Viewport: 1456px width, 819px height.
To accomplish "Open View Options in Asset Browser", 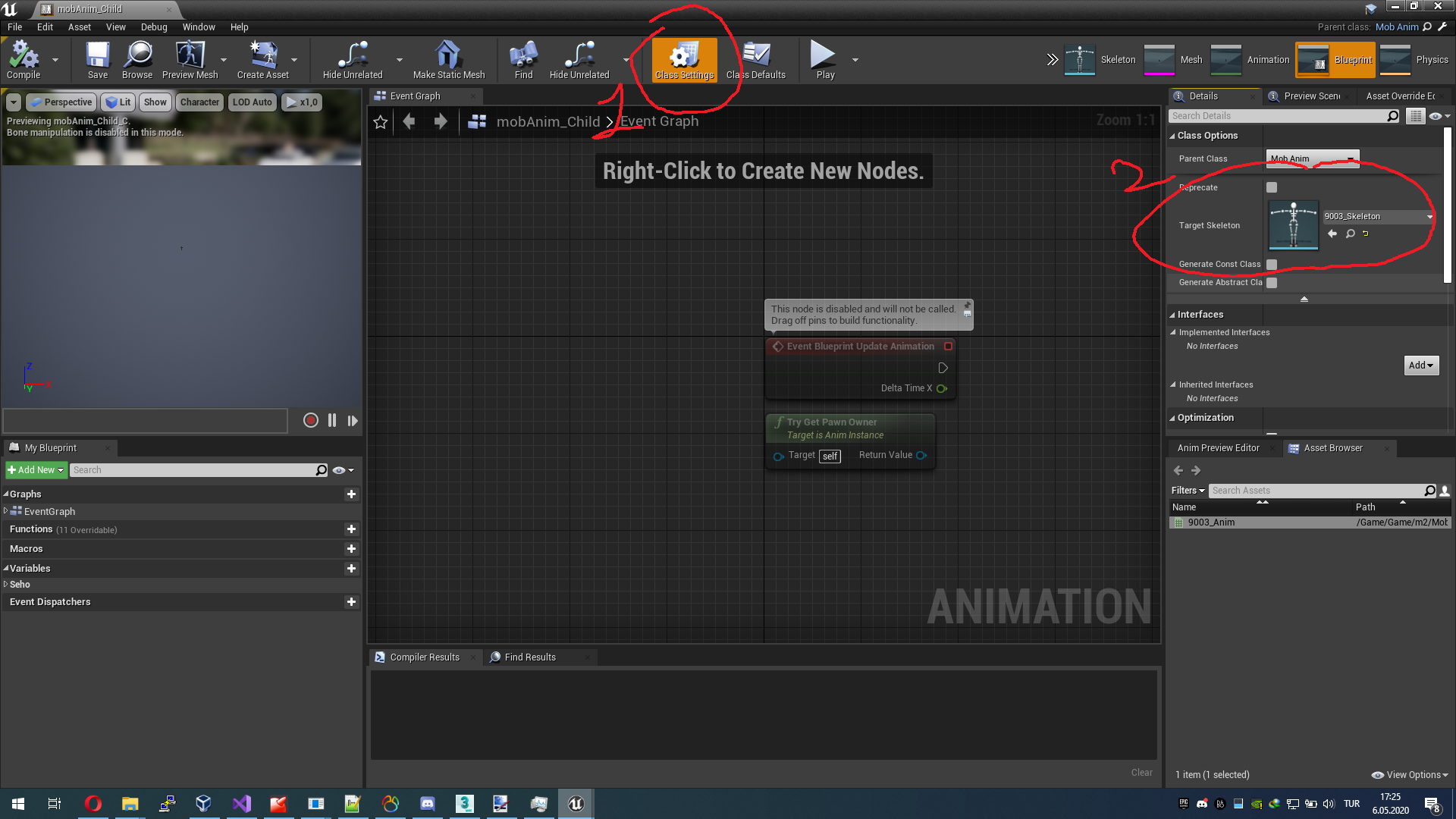I will pyautogui.click(x=1410, y=775).
